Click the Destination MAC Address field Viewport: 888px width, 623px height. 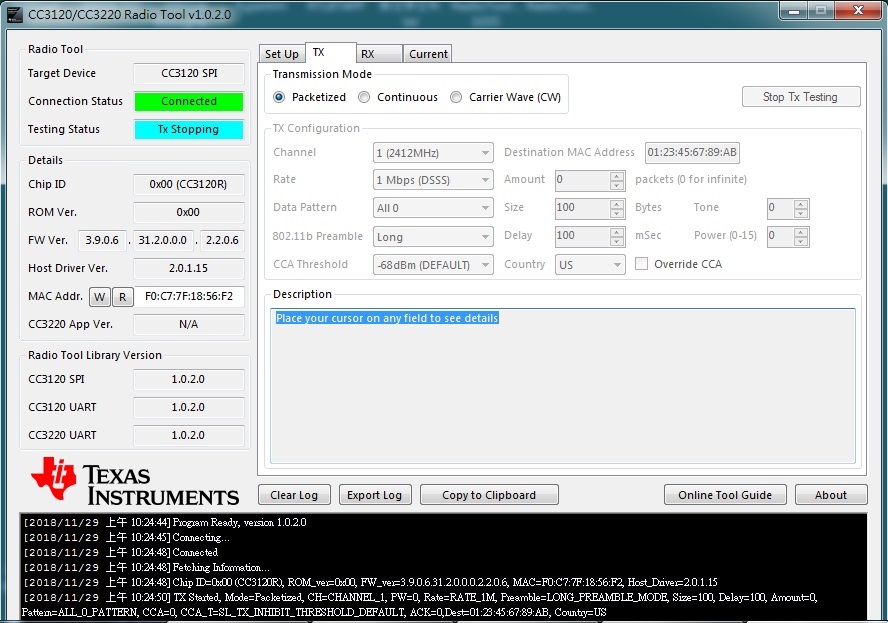pyautogui.click(x=692, y=152)
